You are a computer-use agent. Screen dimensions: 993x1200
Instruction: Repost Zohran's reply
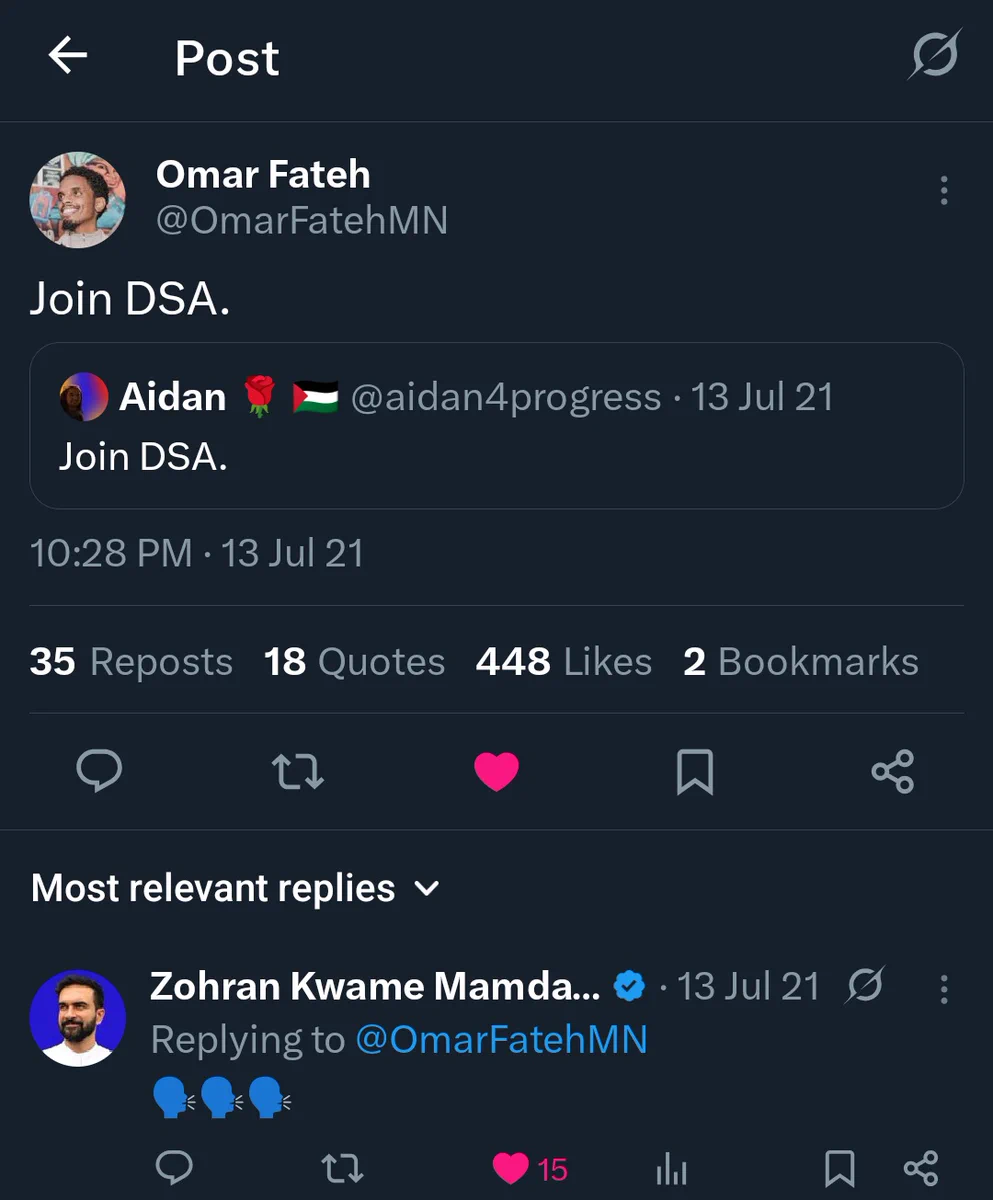342,1167
